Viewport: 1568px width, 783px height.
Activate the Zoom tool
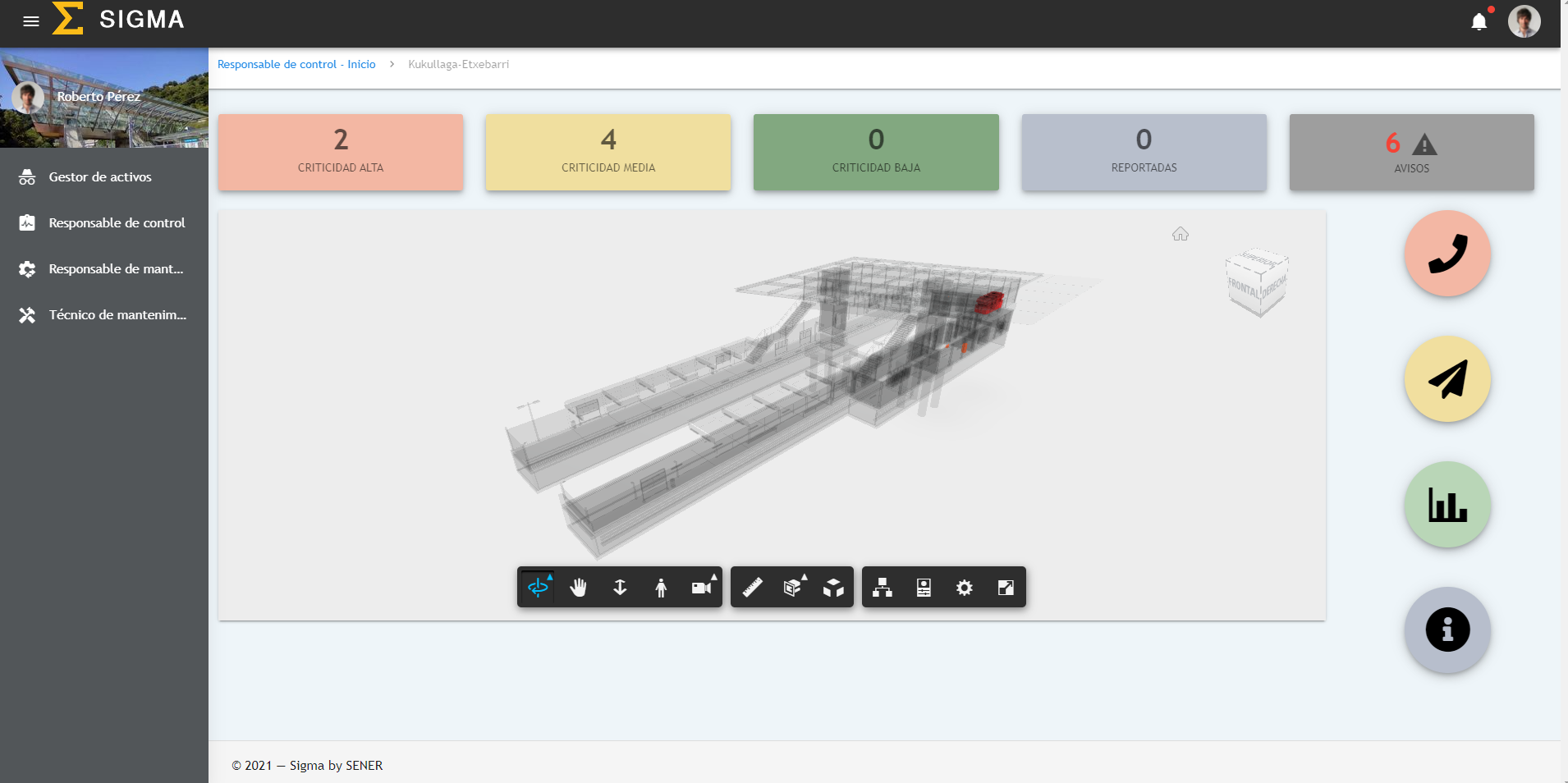[x=620, y=587]
